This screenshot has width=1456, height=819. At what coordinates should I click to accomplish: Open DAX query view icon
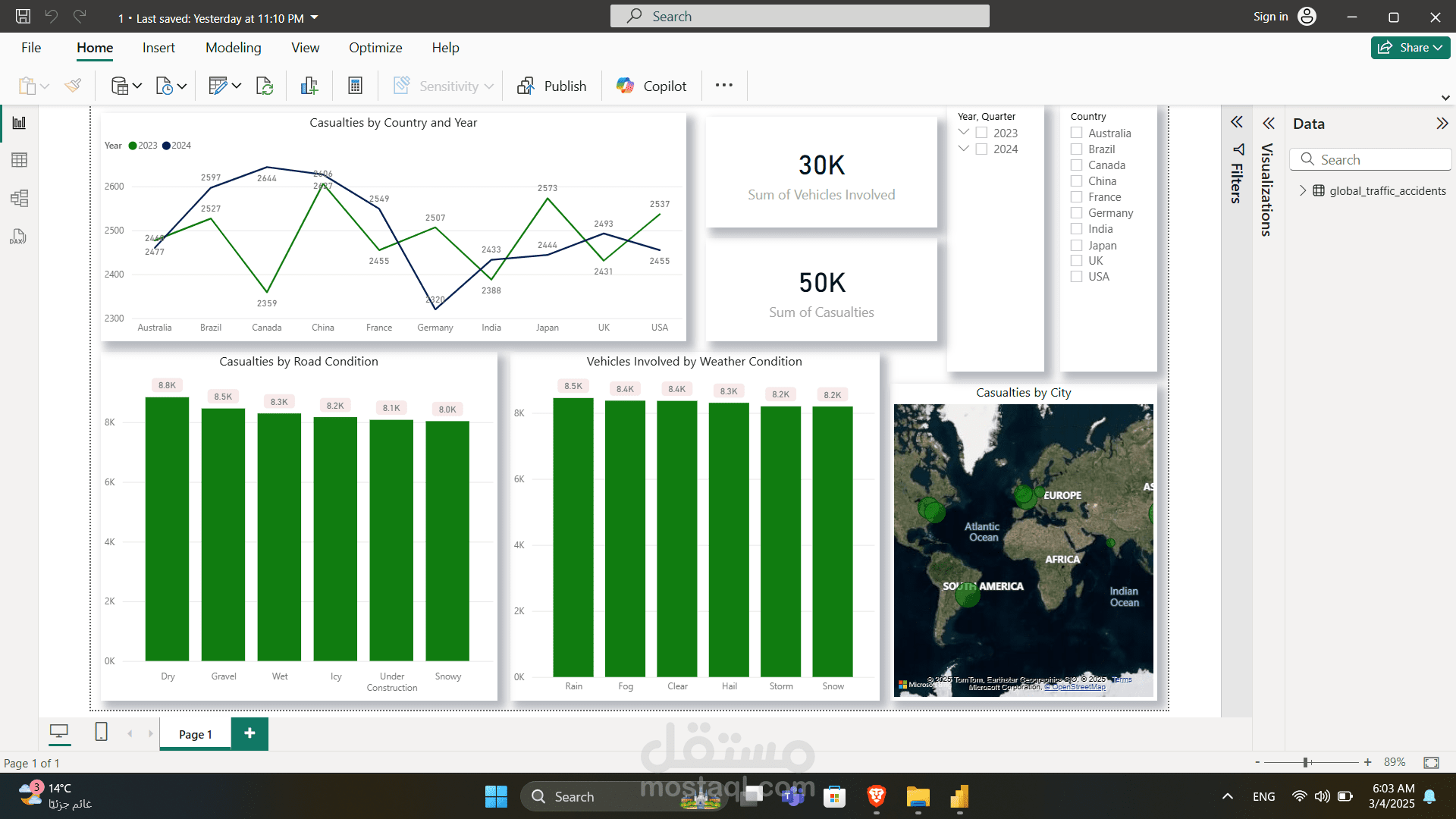point(19,237)
